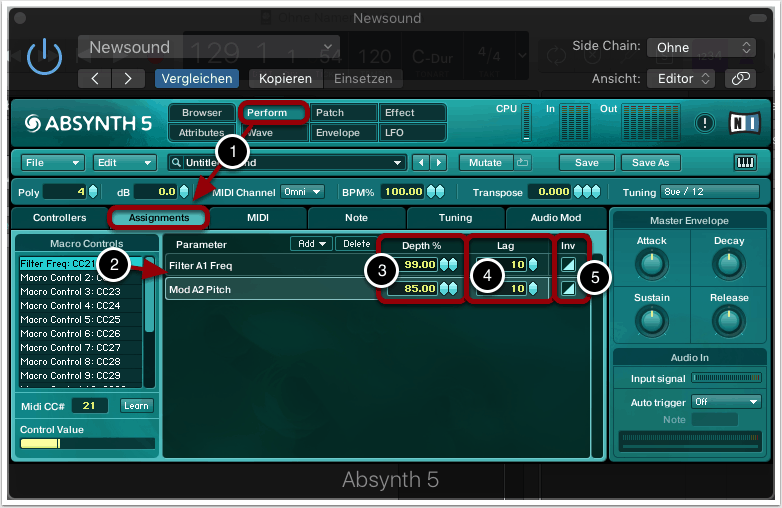782x508 pixels.
Task: Expand the Auto trigger dropdown
Action: (x=726, y=401)
